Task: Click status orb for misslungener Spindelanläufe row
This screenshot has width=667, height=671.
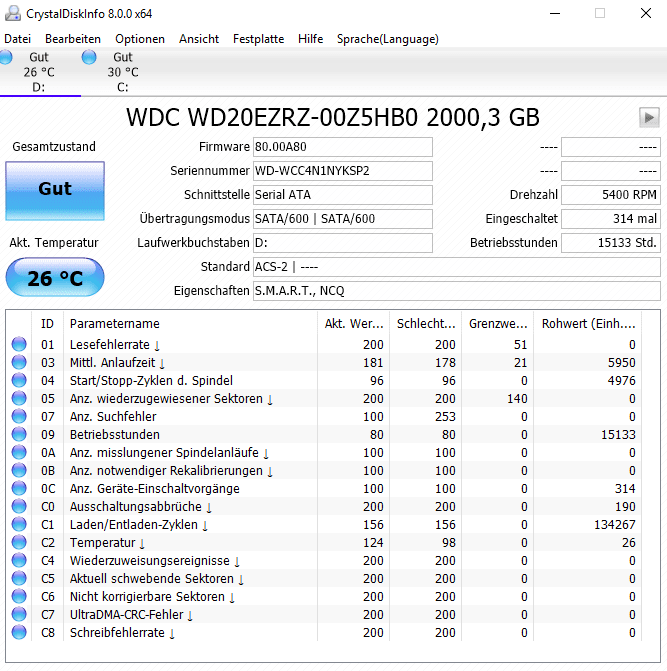Action: [x=19, y=452]
